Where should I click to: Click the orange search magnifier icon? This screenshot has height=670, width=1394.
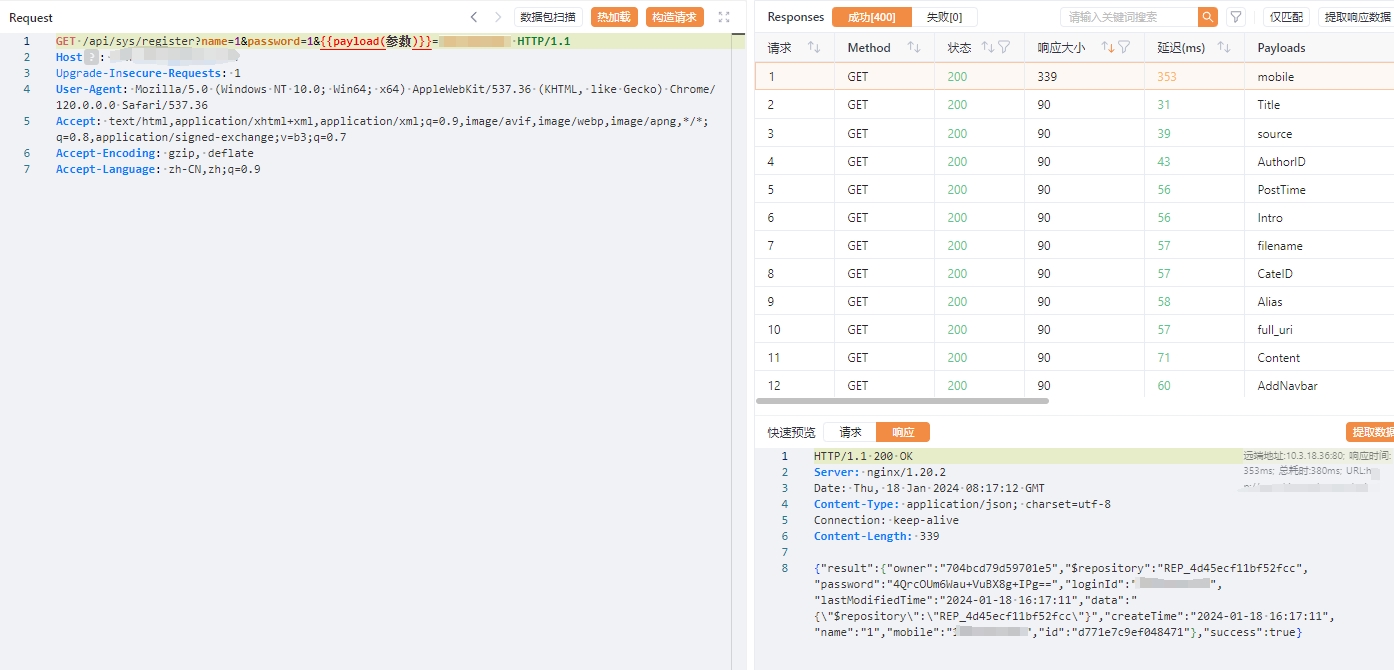point(1208,17)
